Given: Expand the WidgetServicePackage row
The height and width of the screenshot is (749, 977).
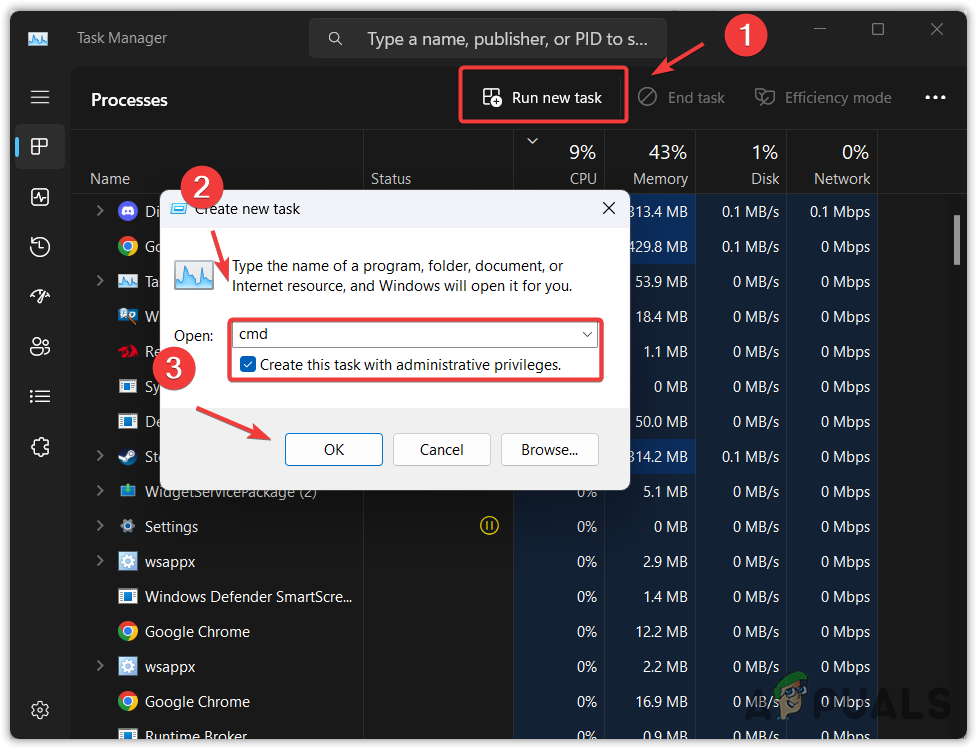Looking at the screenshot, I should point(100,491).
